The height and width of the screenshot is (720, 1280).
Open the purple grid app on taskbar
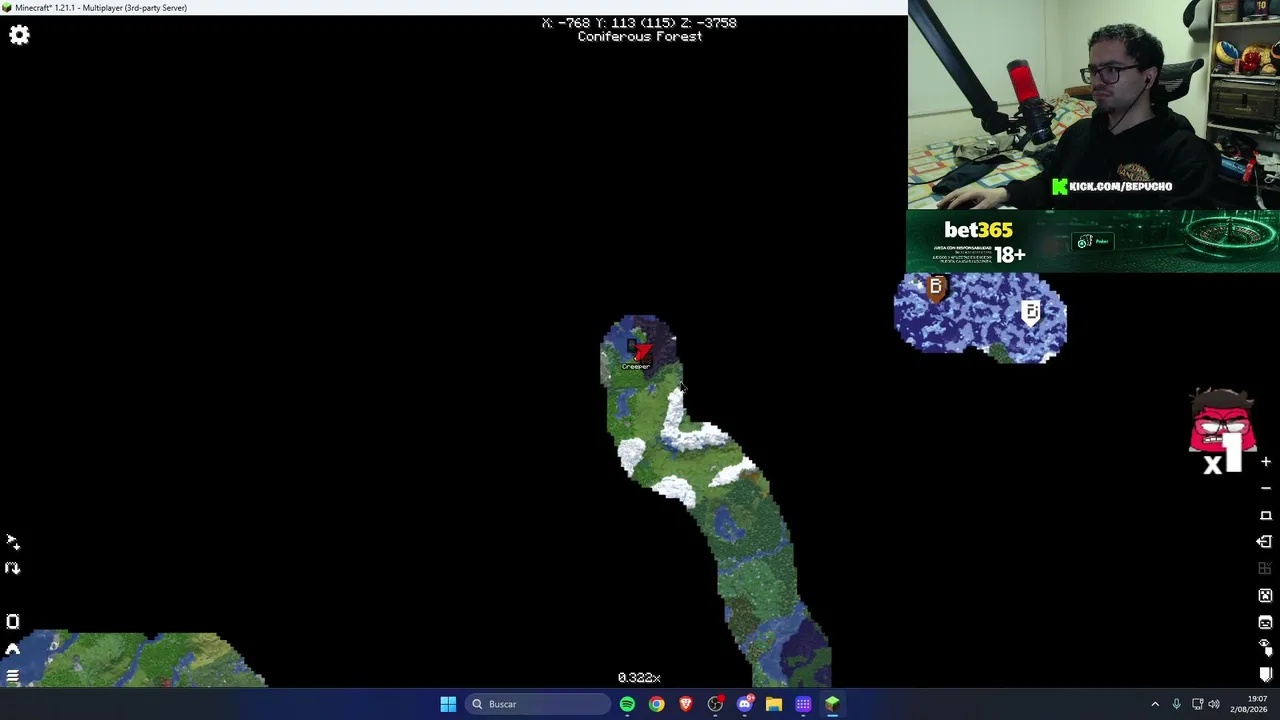[803, 704]
